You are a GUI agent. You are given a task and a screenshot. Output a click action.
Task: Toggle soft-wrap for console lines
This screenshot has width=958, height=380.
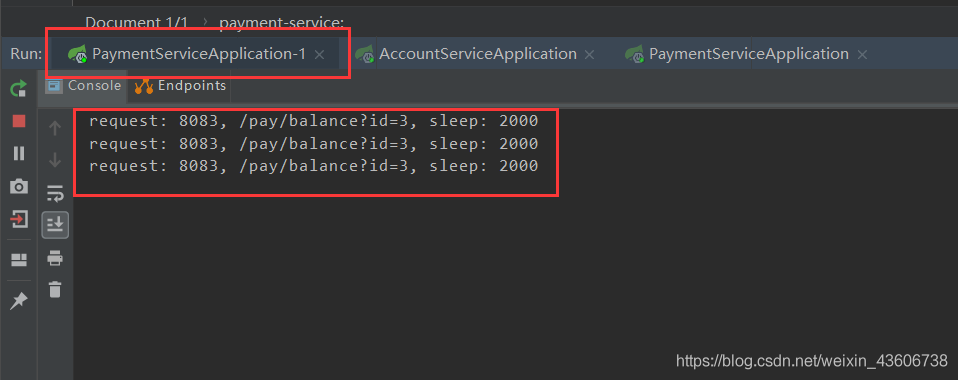click(55, 194)
